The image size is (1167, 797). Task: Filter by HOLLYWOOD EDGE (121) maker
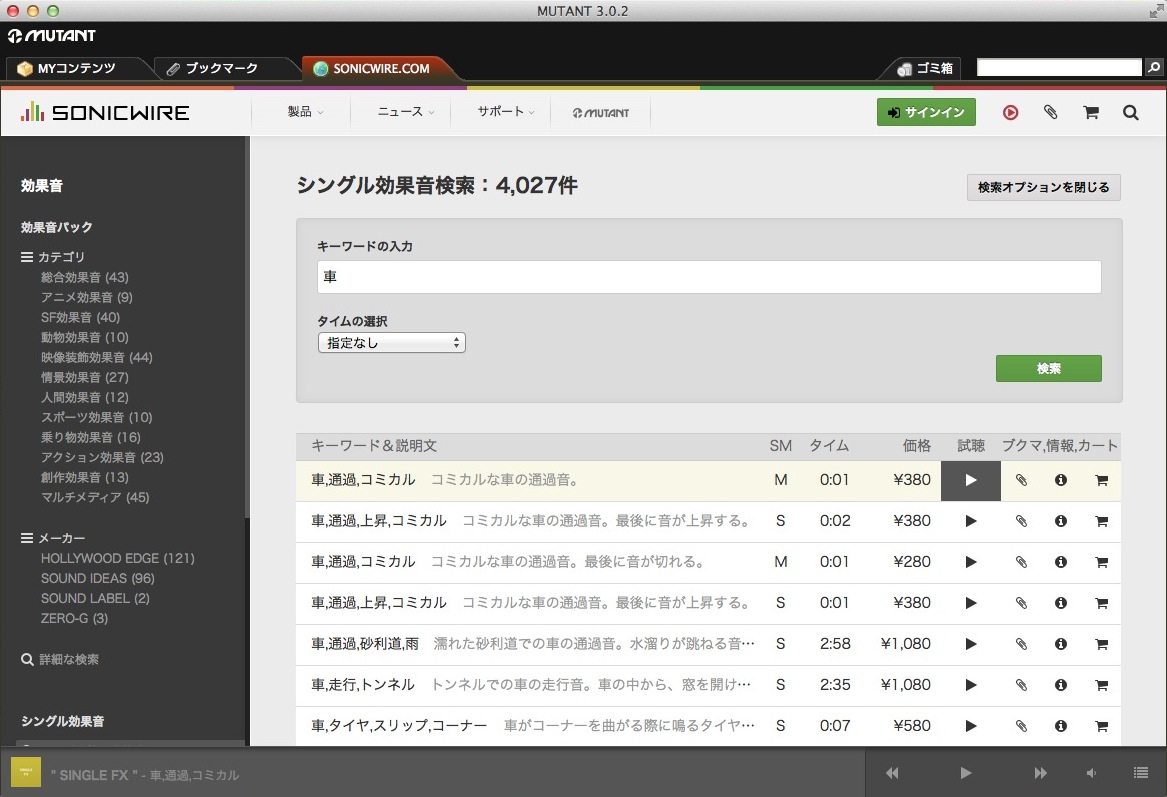pyautogui.click(x=118, y=558)
